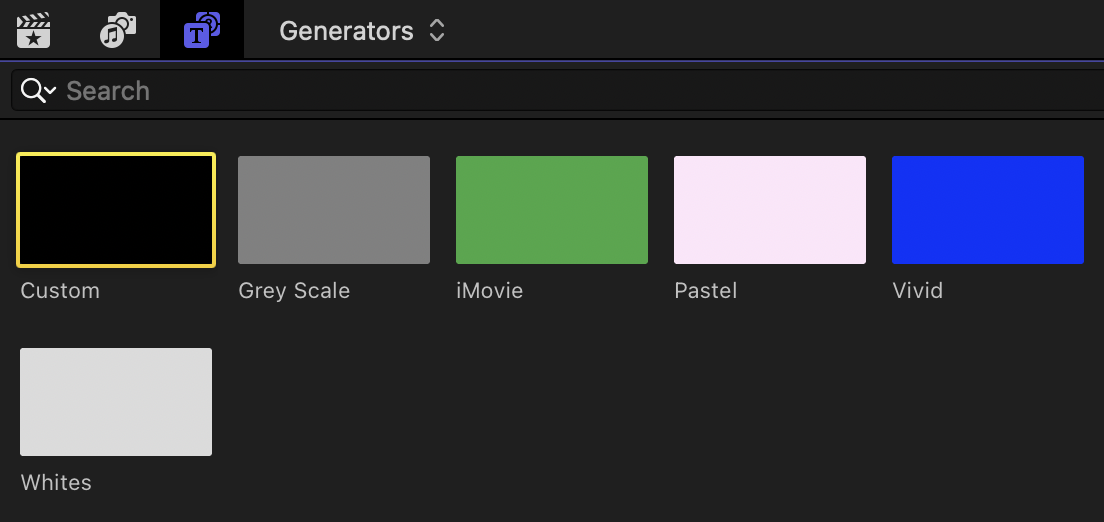Image resolution: width=1104 pixels, height=522 pixels.
Task: Click the magnifying glass search icon
Action: click(31, 91)
